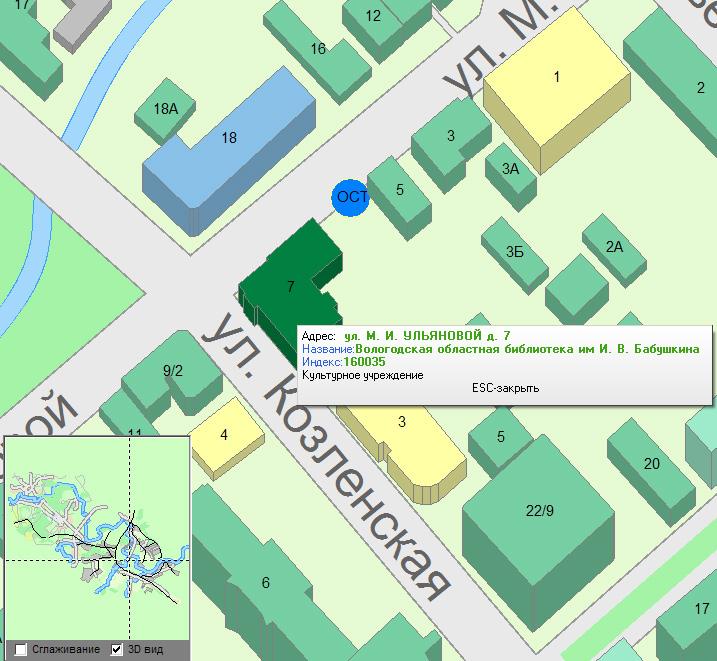Viewport: 717px width, 661px height.
Task: Select building 3Б on the map
Action: coord(514,252)
